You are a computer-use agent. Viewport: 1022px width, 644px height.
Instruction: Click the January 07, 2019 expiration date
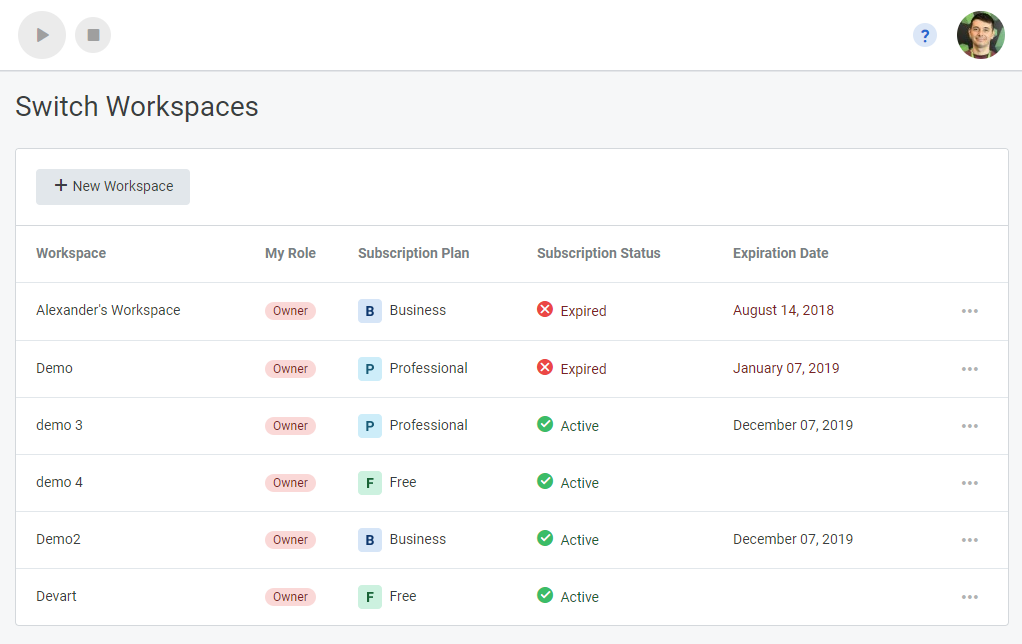[785, 368]
